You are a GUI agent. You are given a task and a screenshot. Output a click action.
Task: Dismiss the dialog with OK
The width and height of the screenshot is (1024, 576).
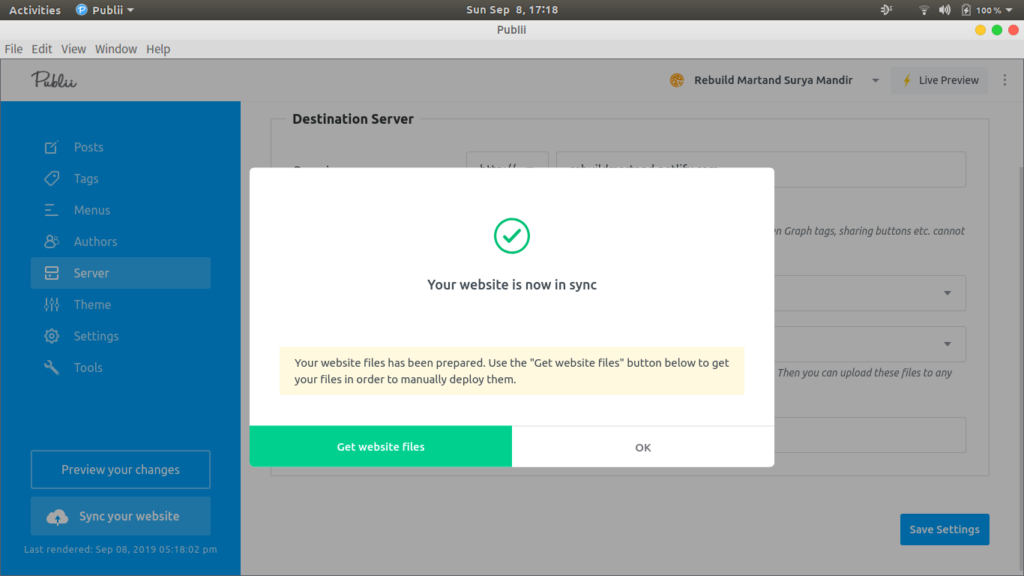[x=643, y=447]
